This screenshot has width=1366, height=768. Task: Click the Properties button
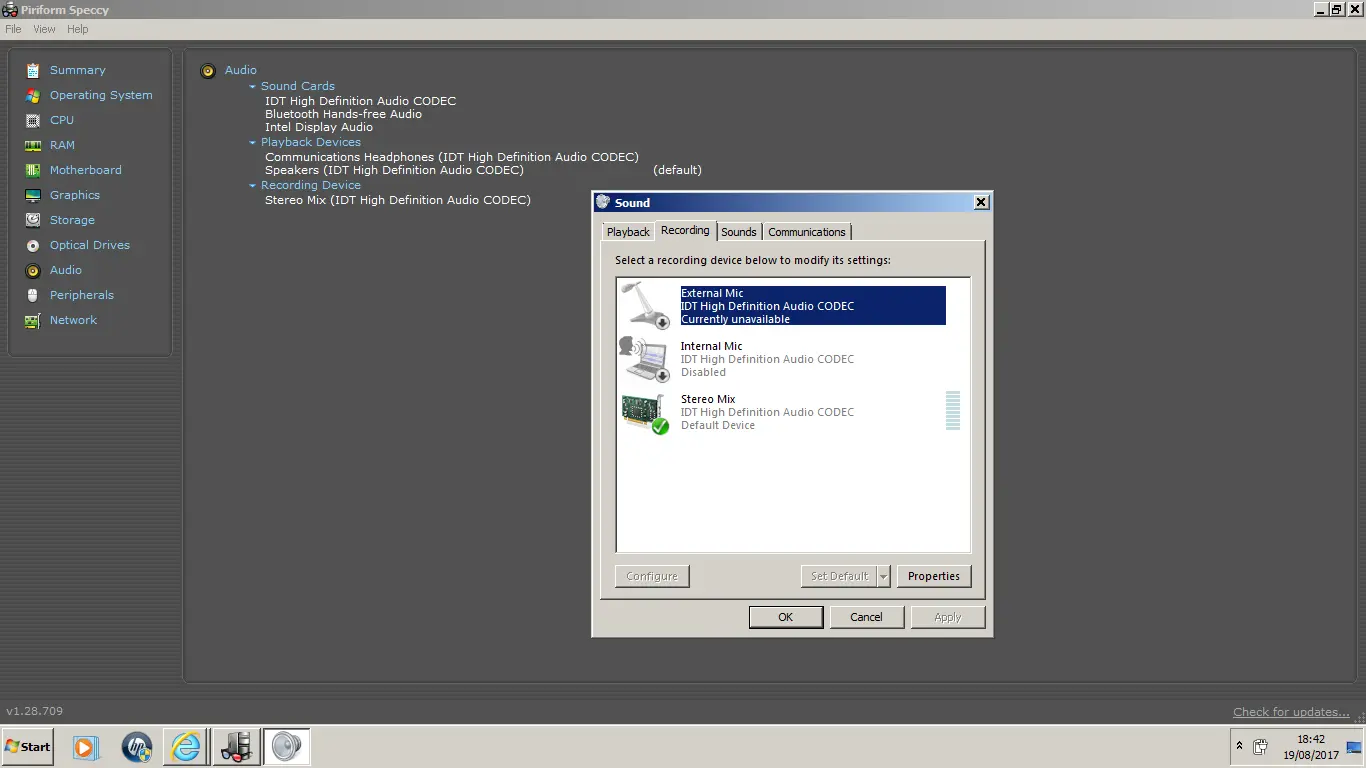coord(933,576)
